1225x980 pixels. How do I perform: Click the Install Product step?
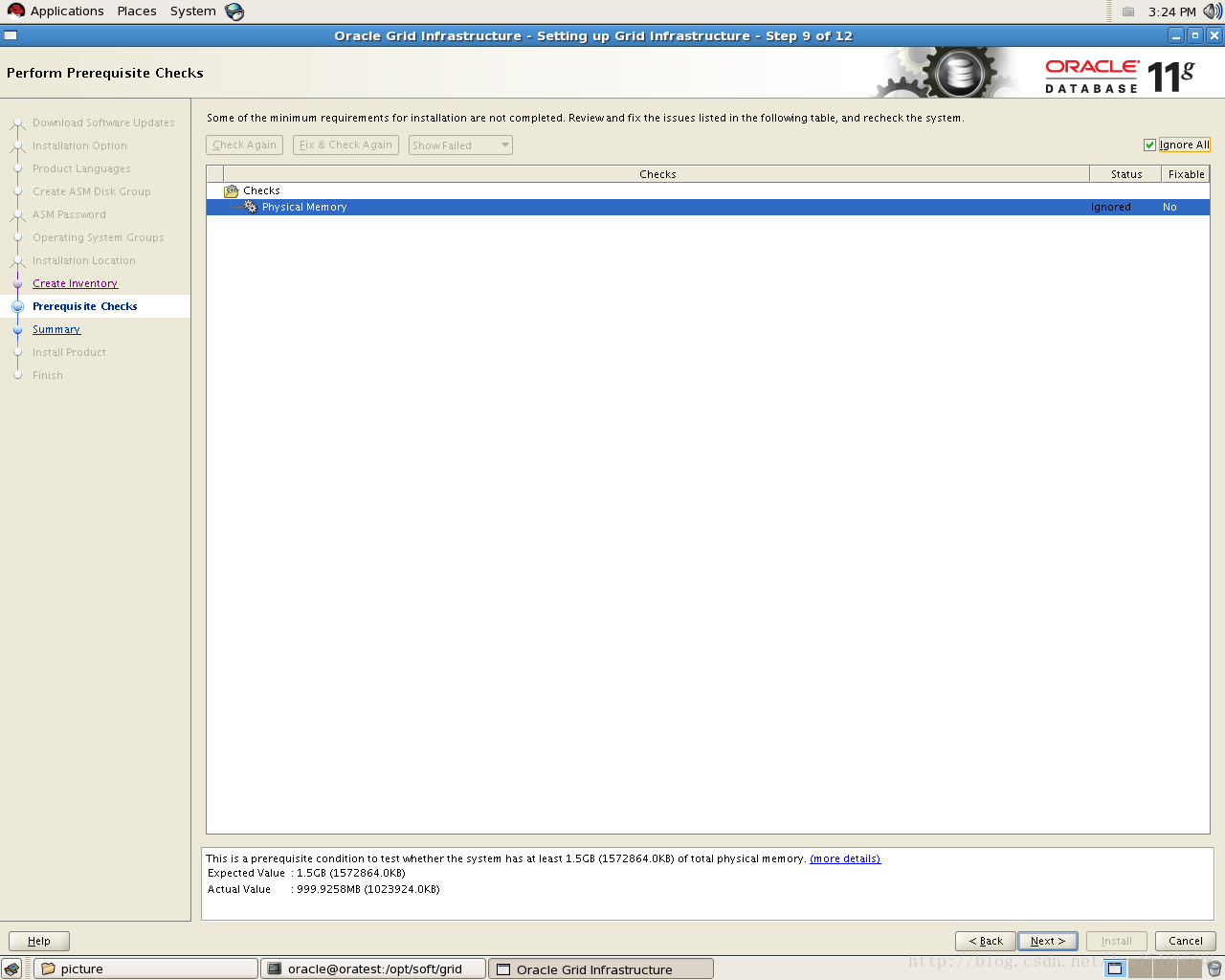click(69, 352)
